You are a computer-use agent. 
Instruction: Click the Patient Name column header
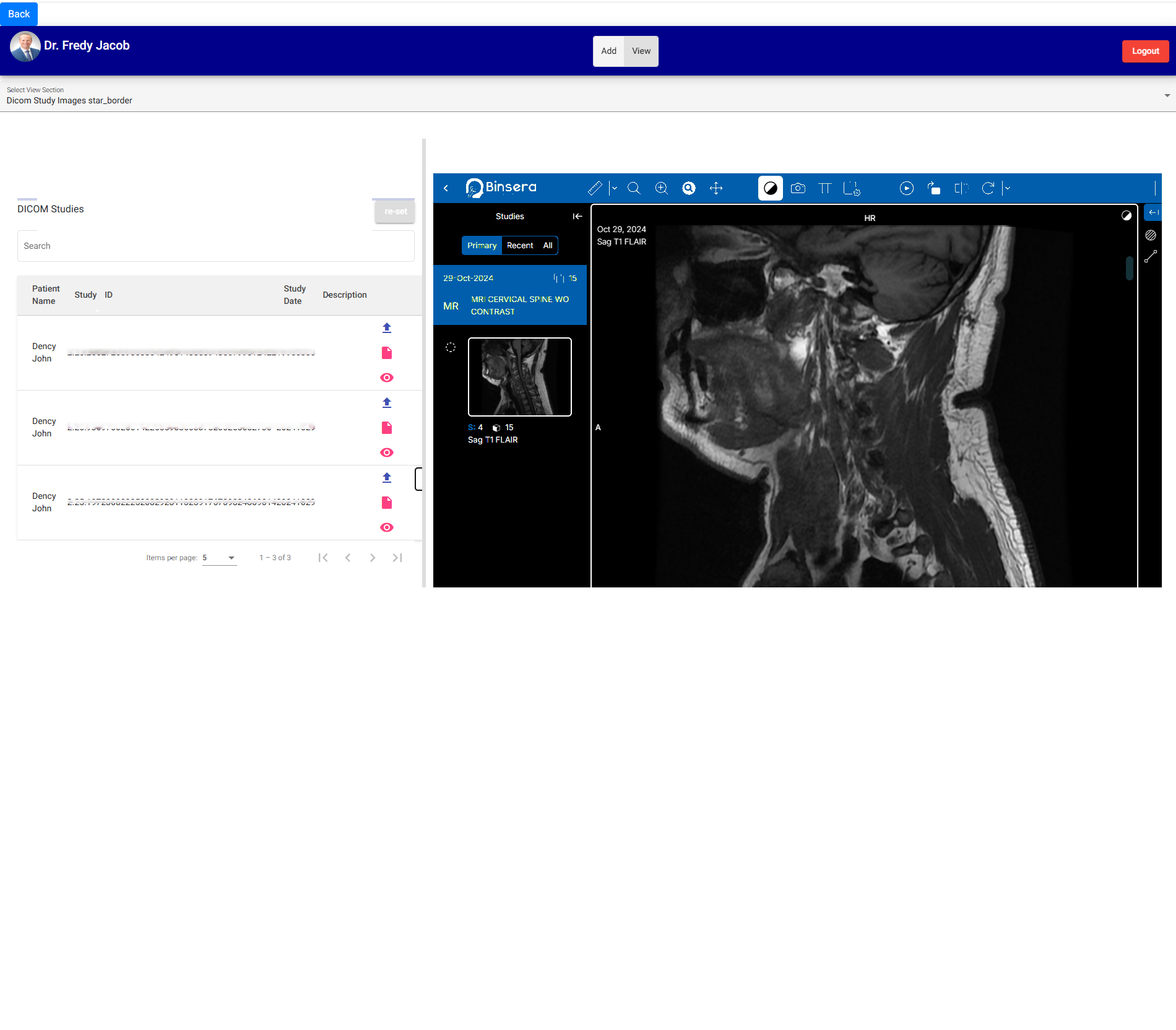[46, 295]
